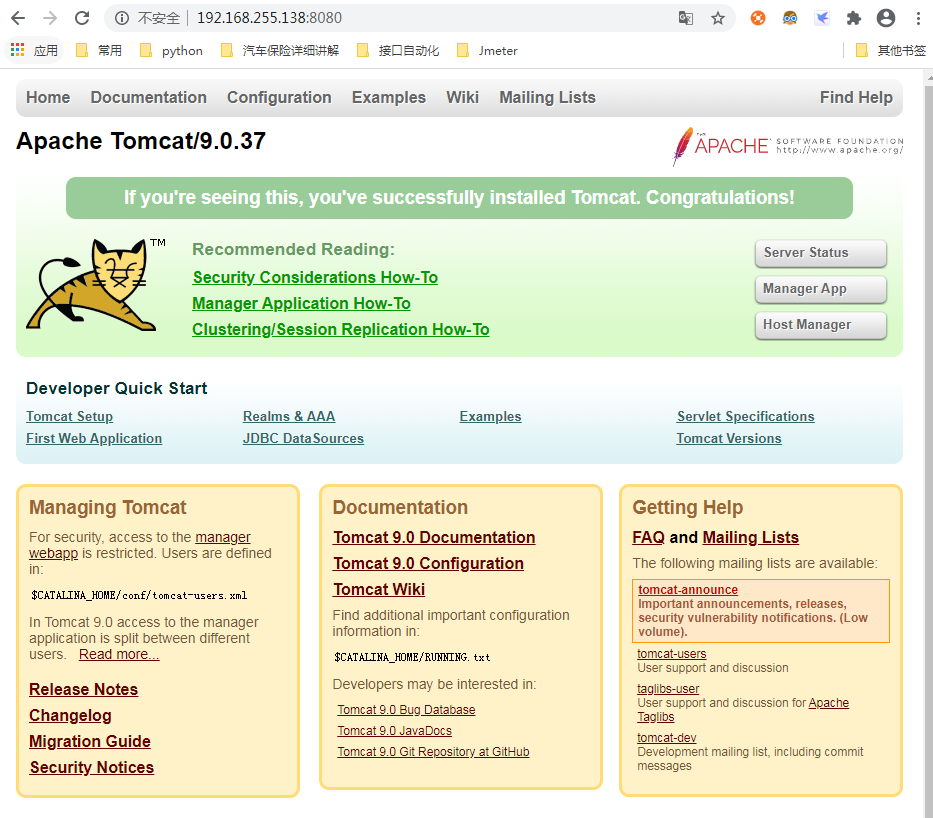Click the browser forward arrow
Image resolution: width=933 pixels, height=818 pixels.
pos(50,18)
